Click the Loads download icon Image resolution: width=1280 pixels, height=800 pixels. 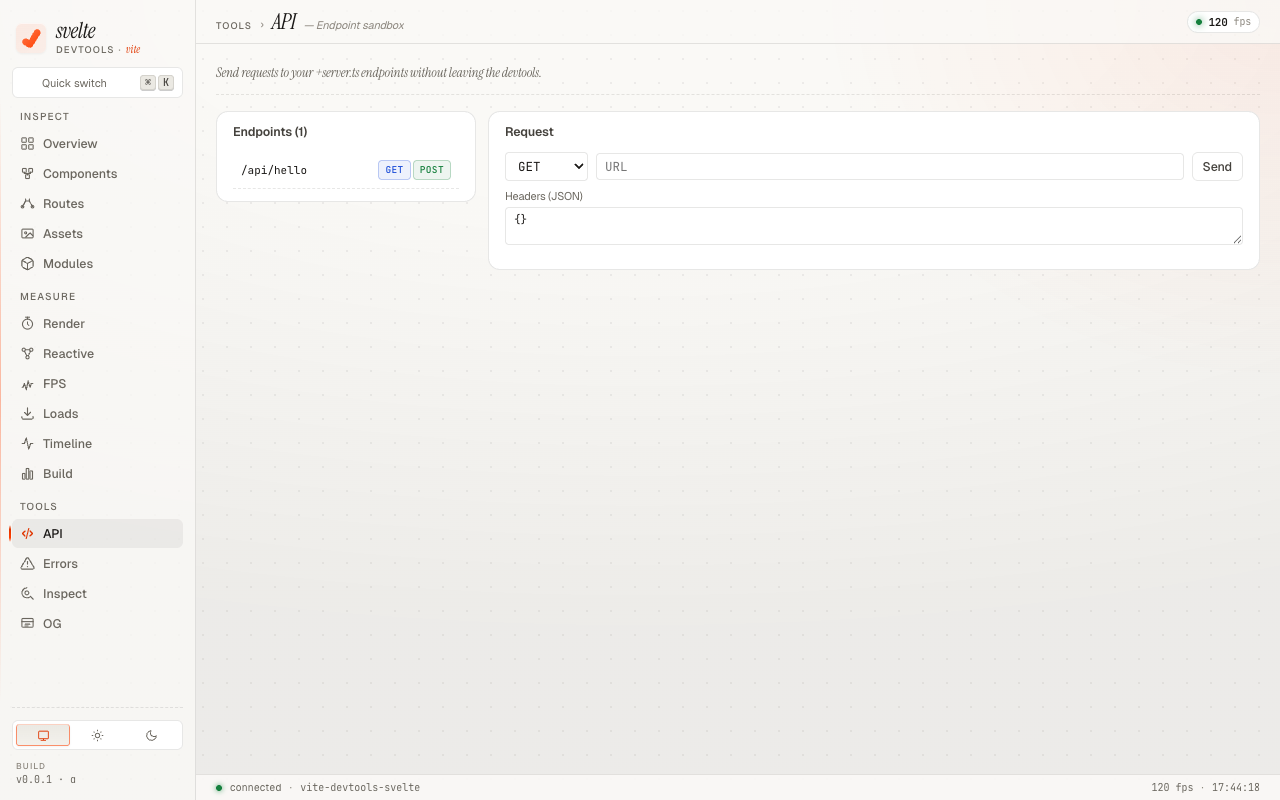[x=28, y=414]
